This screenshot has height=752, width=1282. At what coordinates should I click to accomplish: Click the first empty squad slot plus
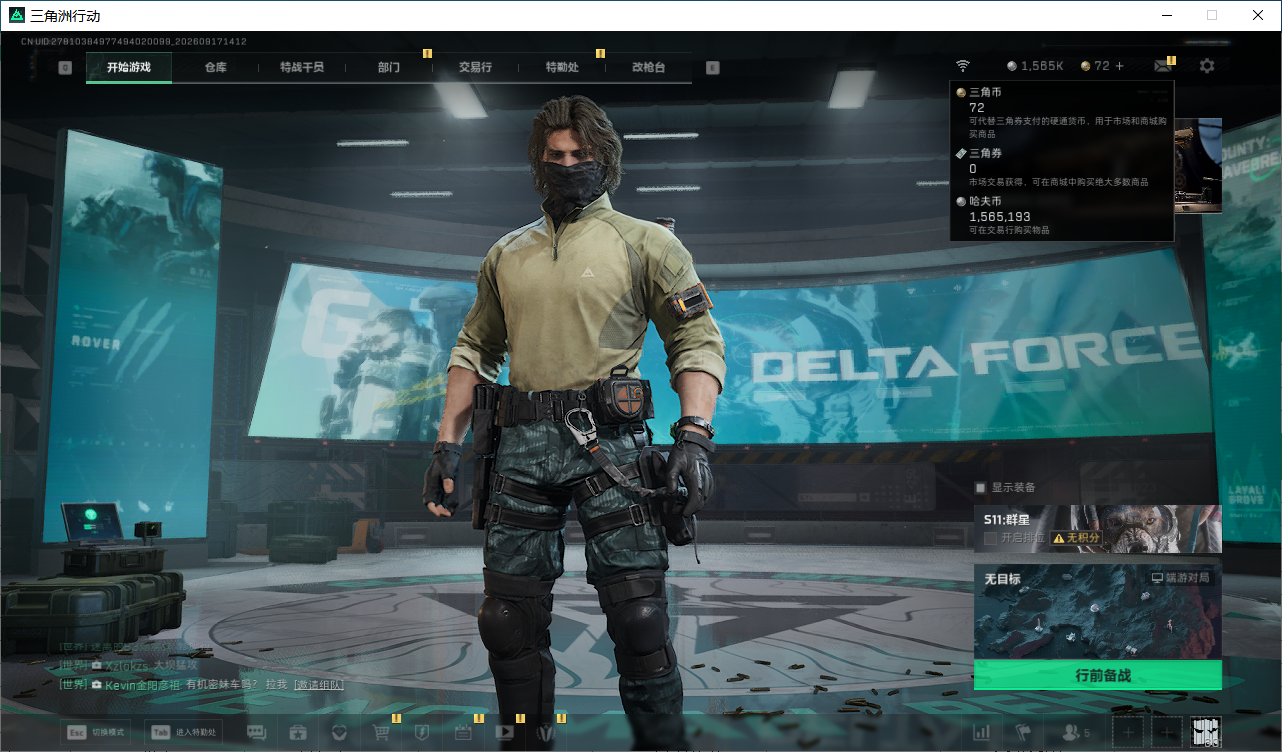1128,732
